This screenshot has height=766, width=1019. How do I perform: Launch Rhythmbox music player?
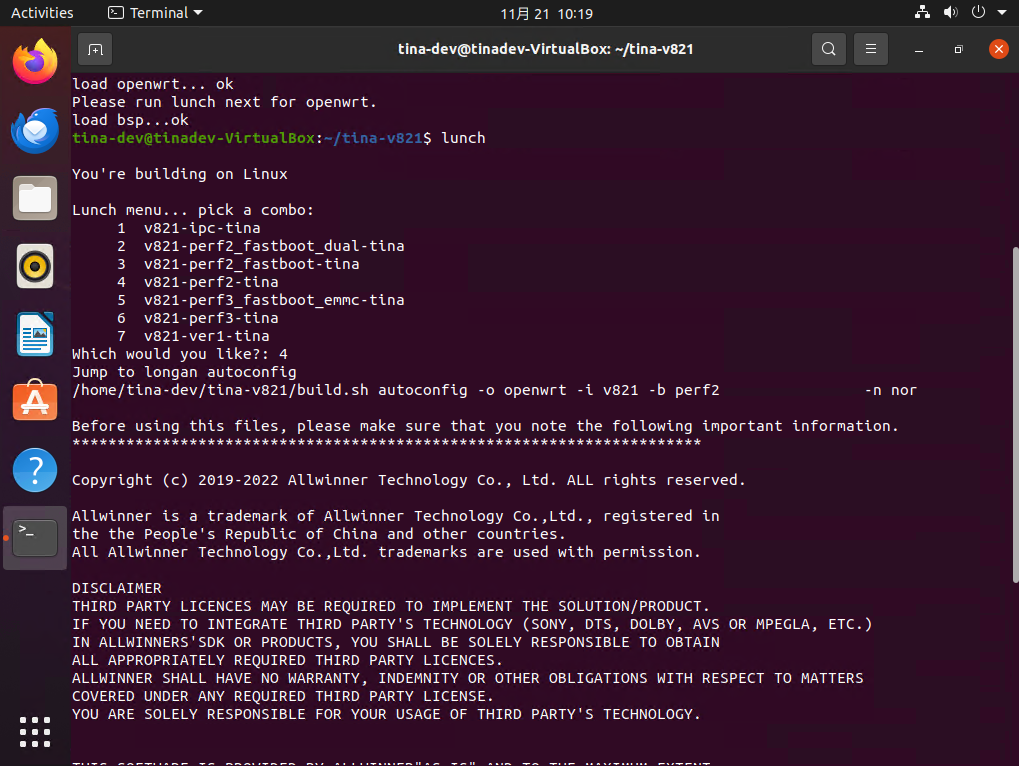[35, 266]
